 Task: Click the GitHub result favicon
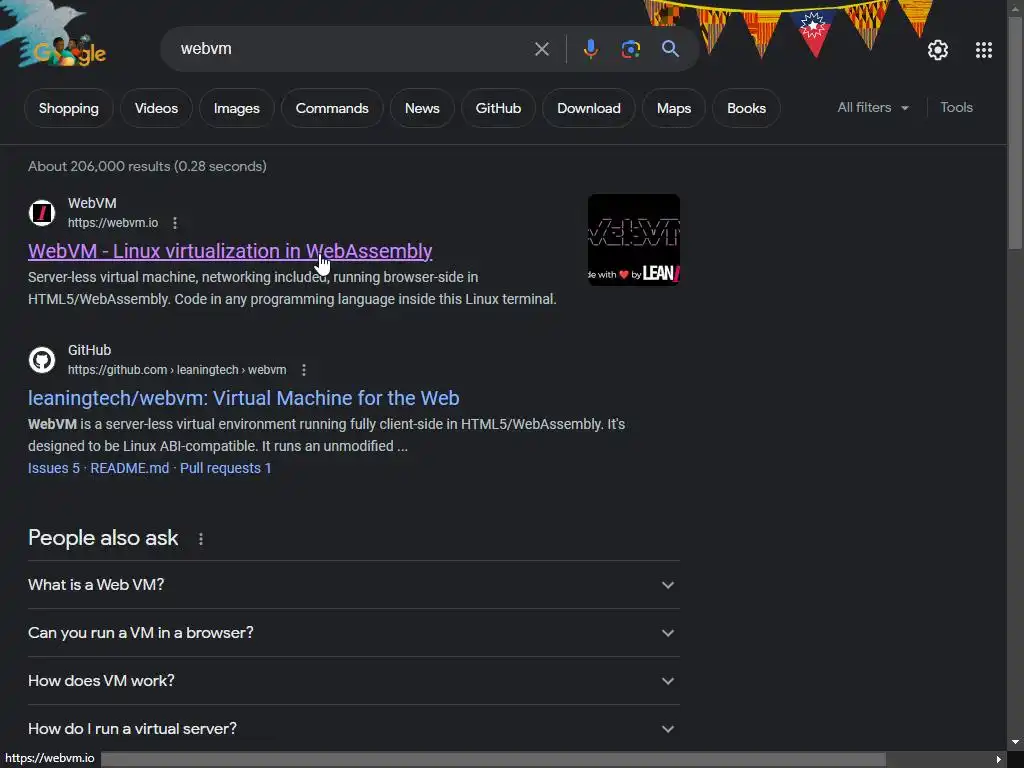[x=42, y=360]
